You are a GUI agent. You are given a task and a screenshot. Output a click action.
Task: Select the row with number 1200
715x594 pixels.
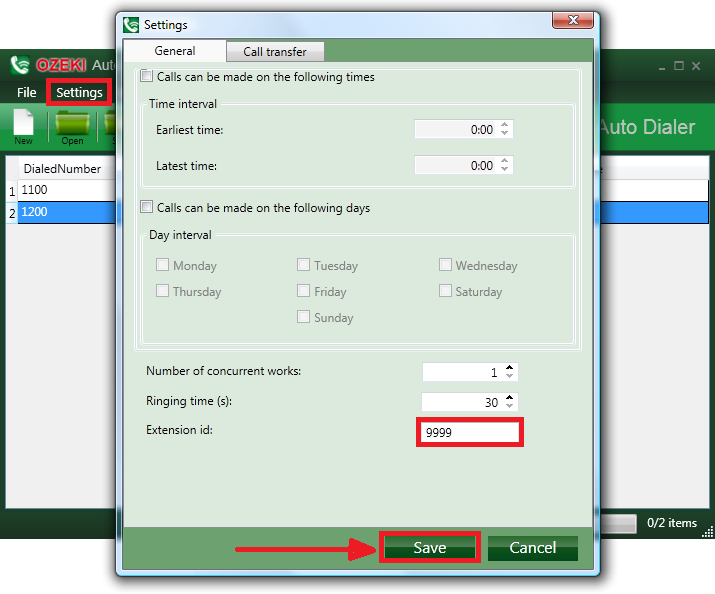[66, 212]
